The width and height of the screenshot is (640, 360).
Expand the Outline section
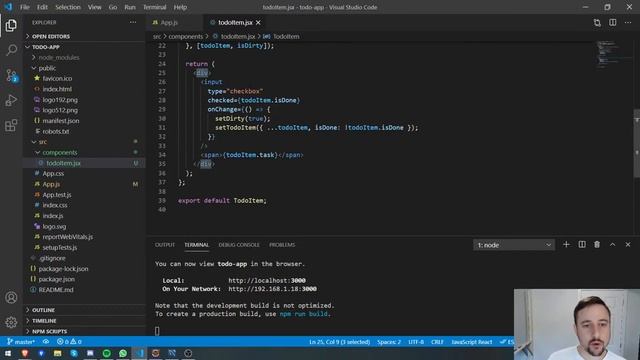coord(43,310)
